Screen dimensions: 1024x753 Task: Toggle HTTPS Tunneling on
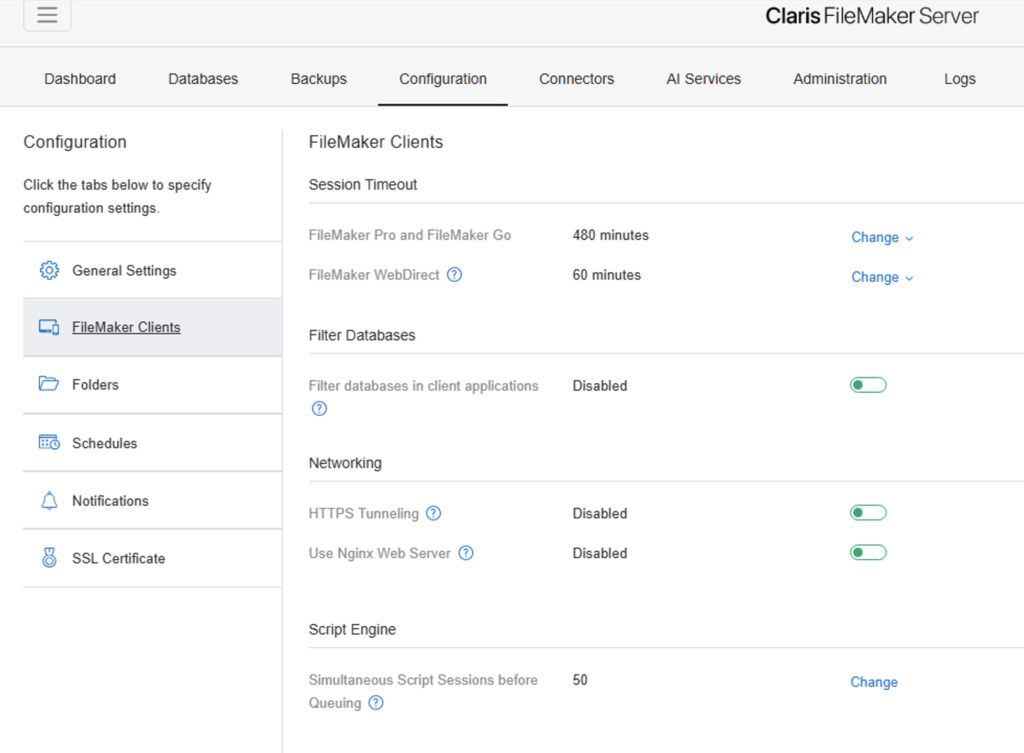[x=868, y=513]
